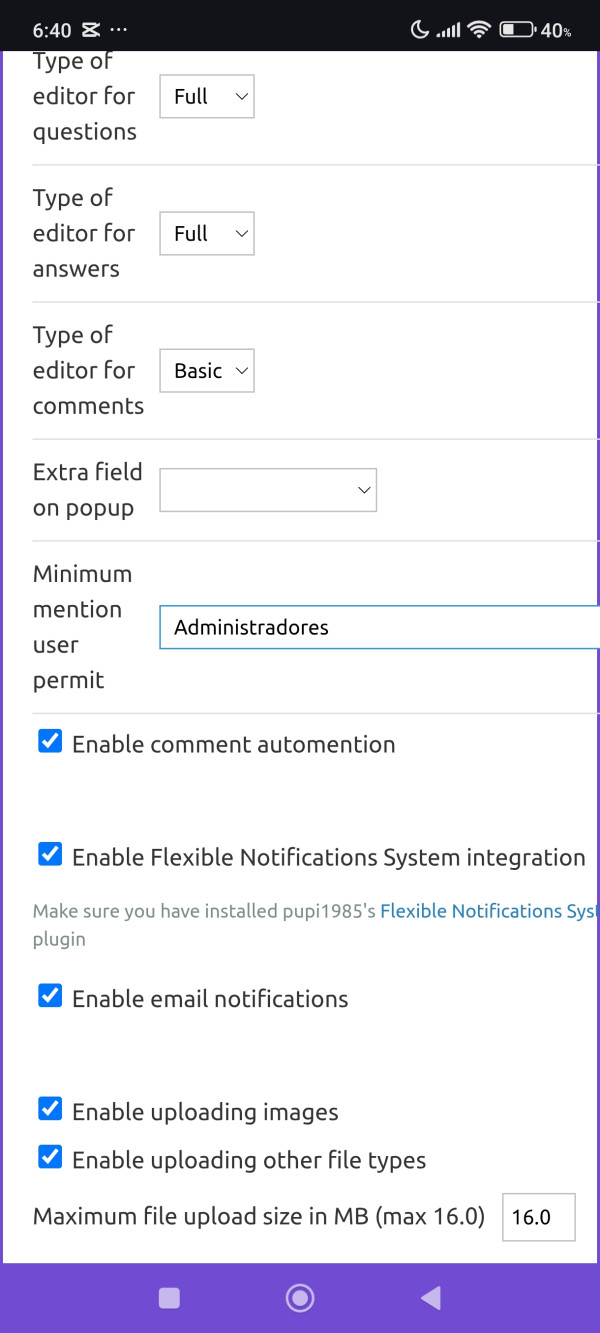Image resolution: width=600 pixels, height=1333 pixels.
Task: Tap the Wi-Fi status icon
Action: point(479,30)
